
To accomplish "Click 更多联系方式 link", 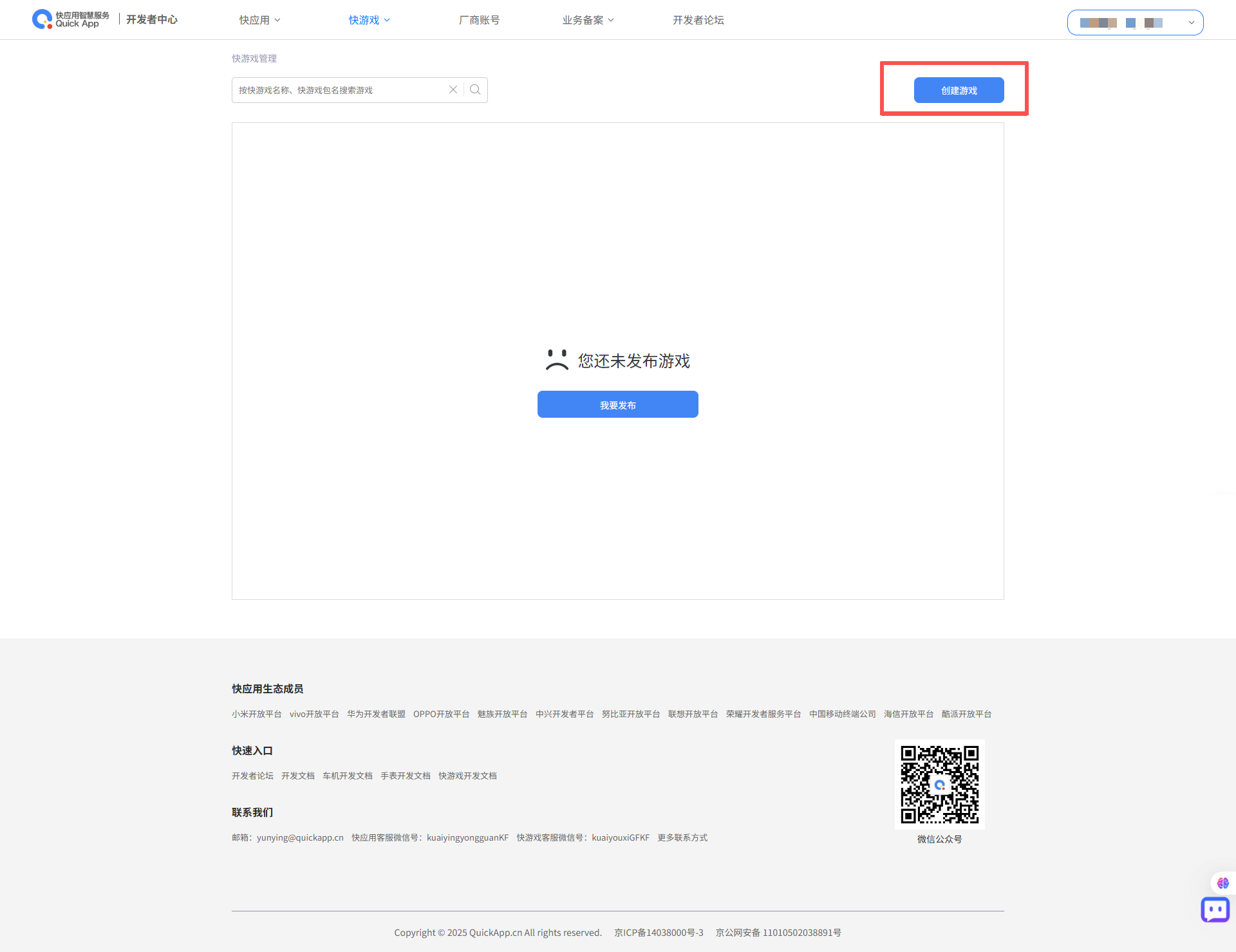I will click(682, 837).
